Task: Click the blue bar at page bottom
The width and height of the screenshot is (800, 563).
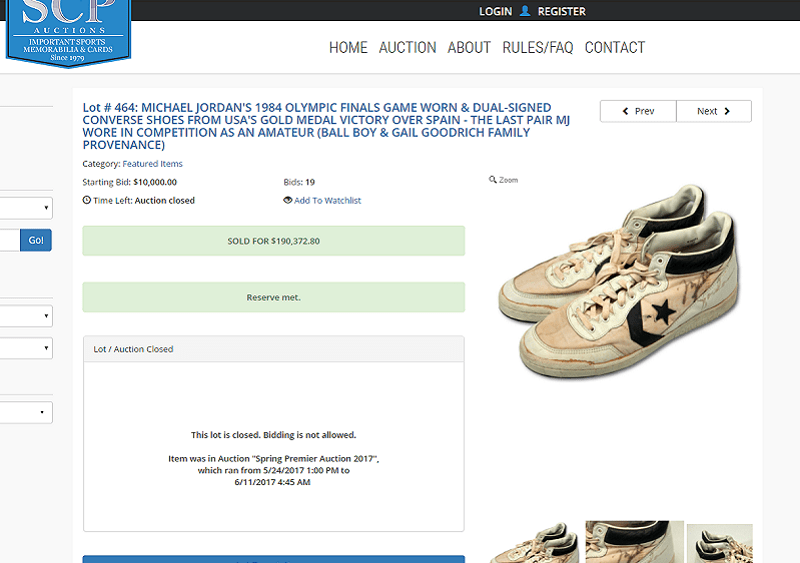Action: point(273,559)
